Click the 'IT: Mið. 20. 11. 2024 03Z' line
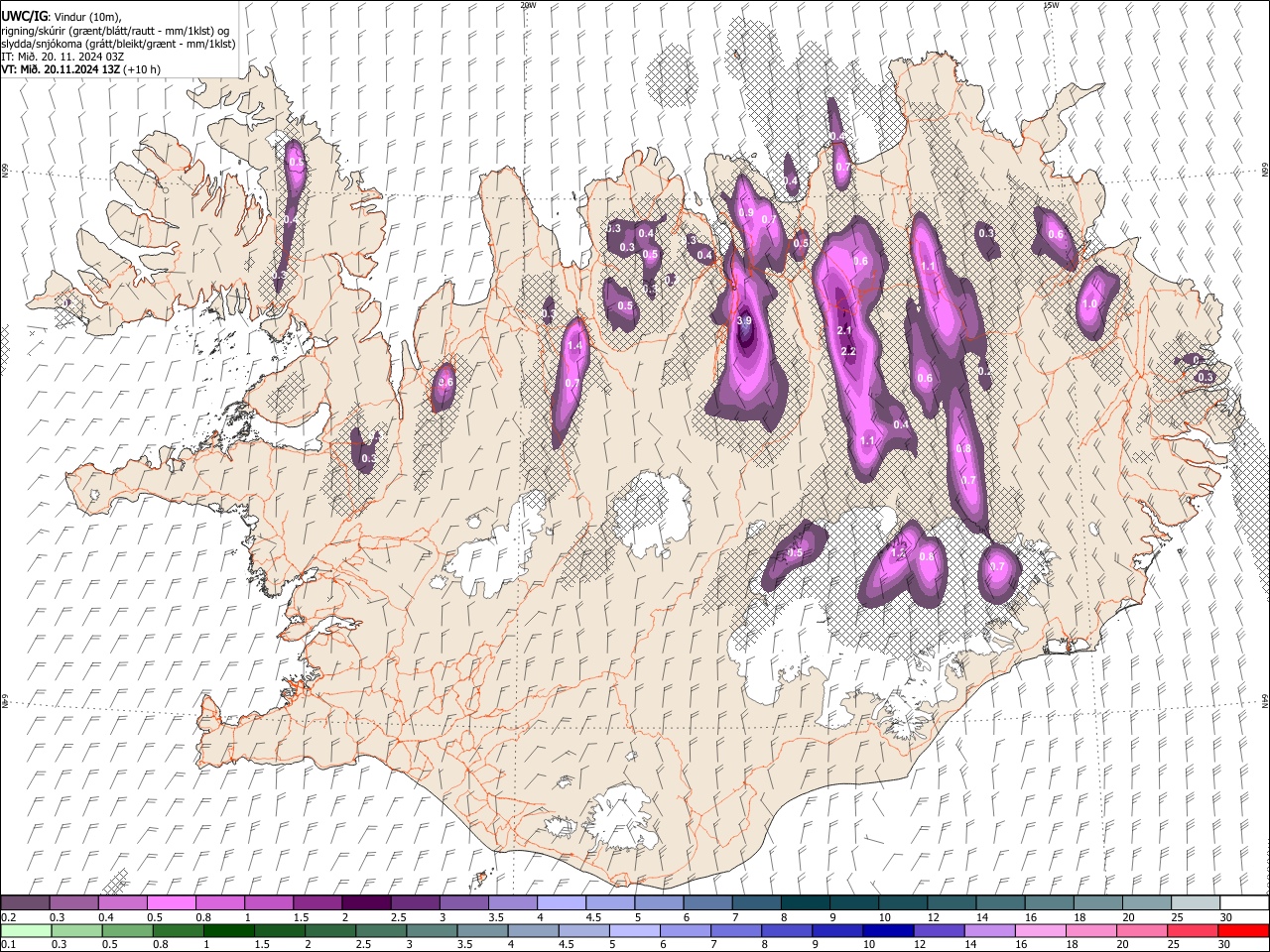The width and height of the screenshot is (1270, 952). [63, 57]
